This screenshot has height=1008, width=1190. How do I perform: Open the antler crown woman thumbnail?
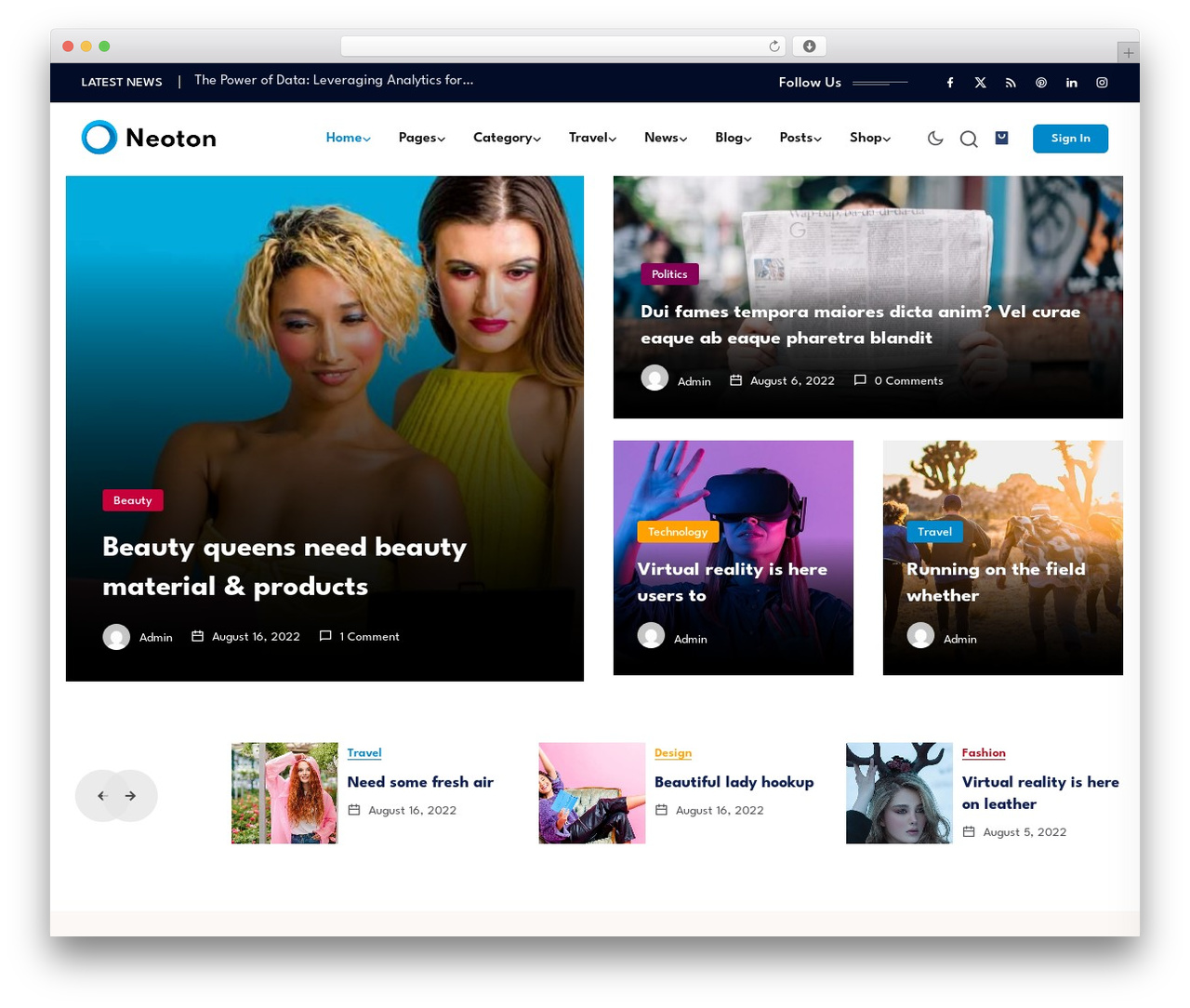(899, 793)
